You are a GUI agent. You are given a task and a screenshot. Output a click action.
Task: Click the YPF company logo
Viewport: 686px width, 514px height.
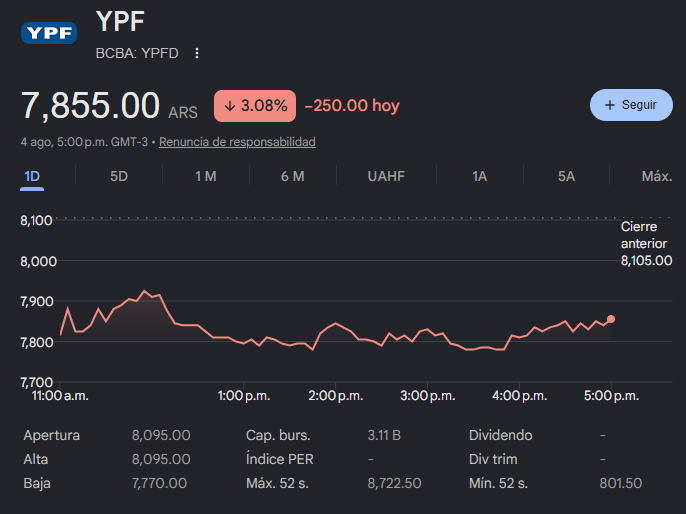coord(49,33)
